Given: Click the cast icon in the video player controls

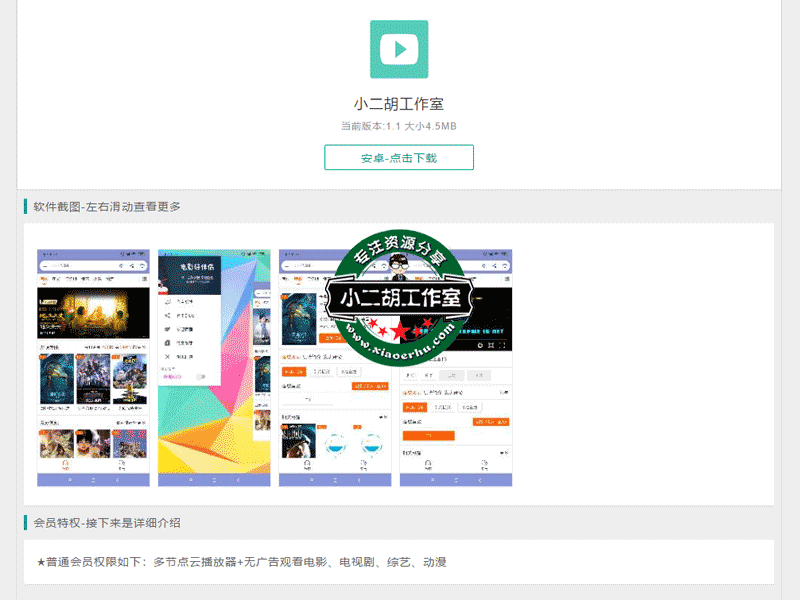Looking at the screenshot, I should [491, 343].
